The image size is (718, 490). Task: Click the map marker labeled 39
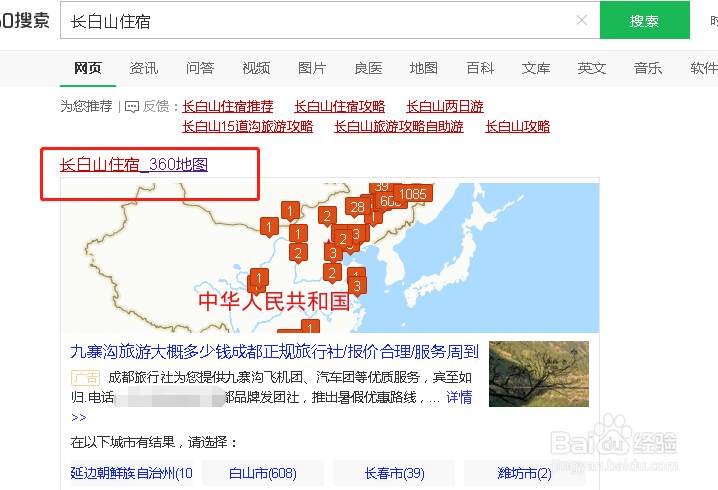pos(381,187)
